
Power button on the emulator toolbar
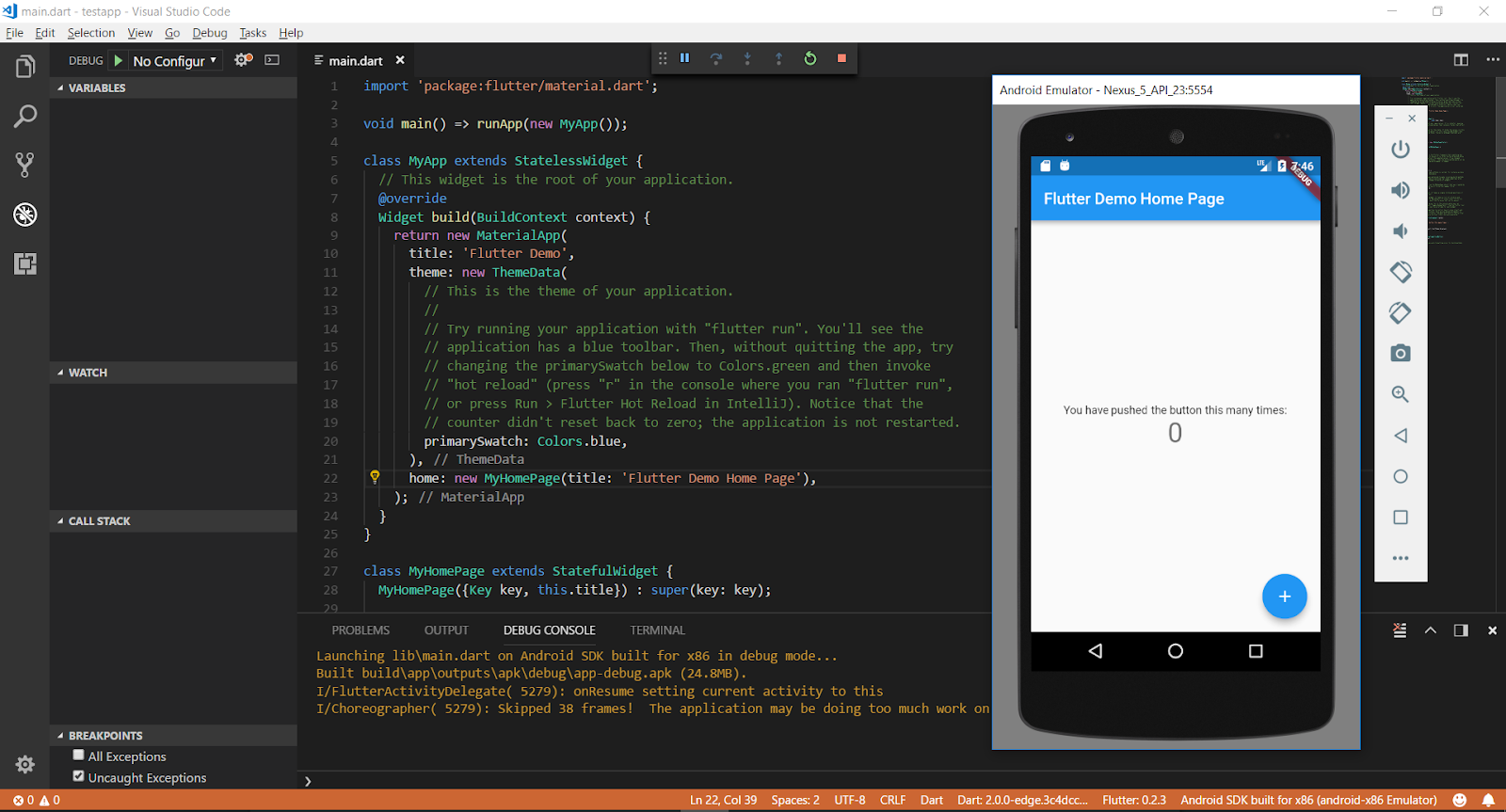click(1401, 150)
